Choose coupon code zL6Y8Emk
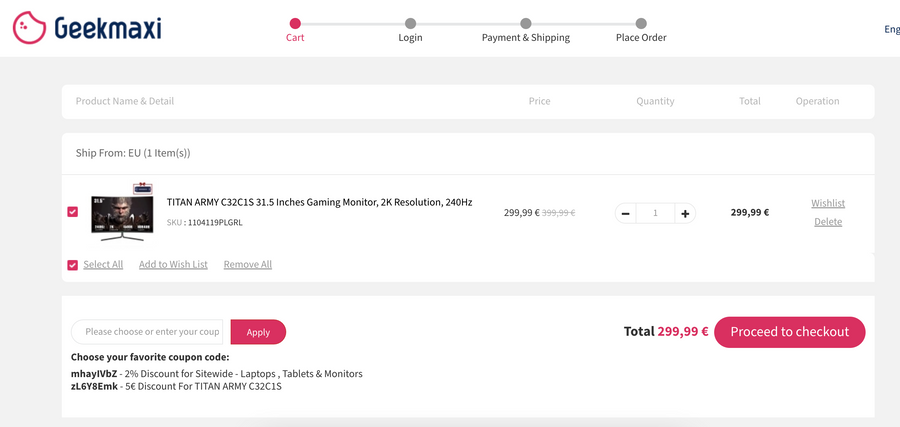The width and height of the screenshot is (900, 427). 94,386
